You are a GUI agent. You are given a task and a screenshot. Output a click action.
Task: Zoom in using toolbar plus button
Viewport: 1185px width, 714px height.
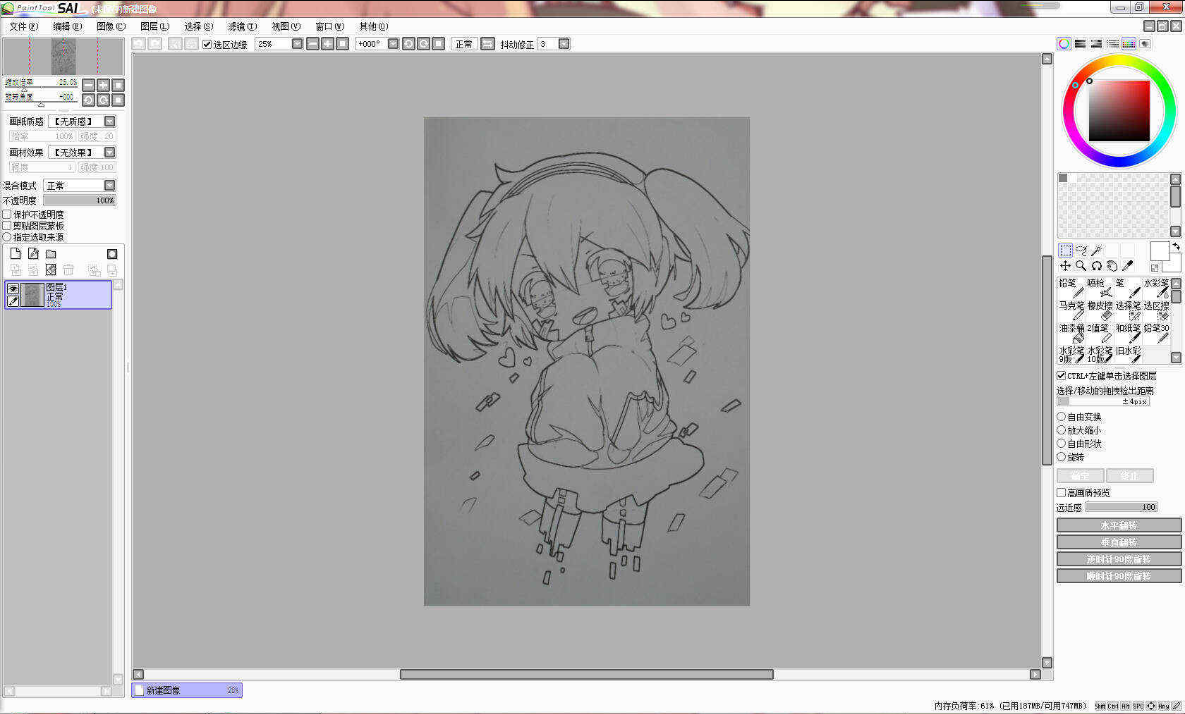pos(327,44)
